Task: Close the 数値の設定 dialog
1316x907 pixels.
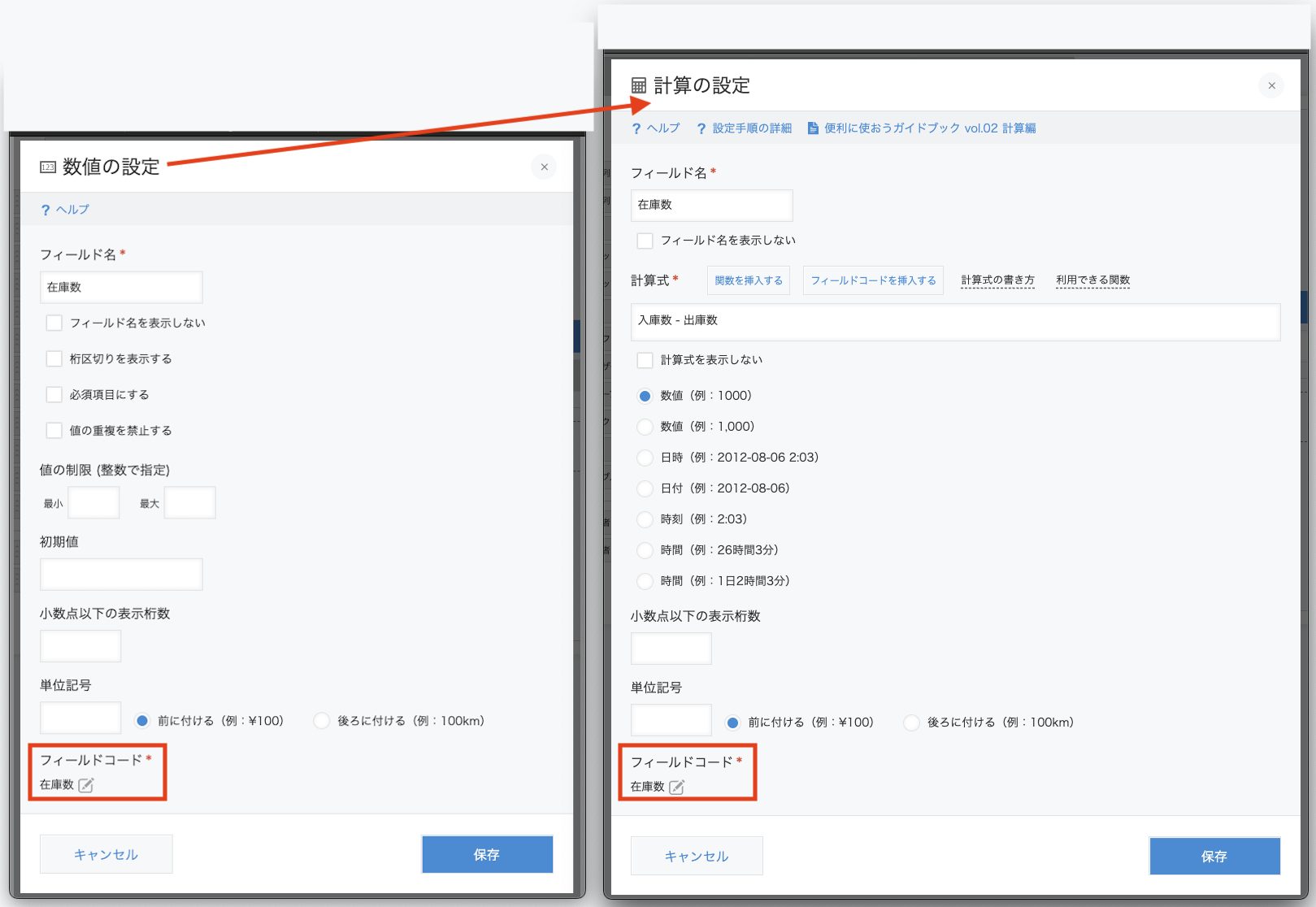Action: 544,167
